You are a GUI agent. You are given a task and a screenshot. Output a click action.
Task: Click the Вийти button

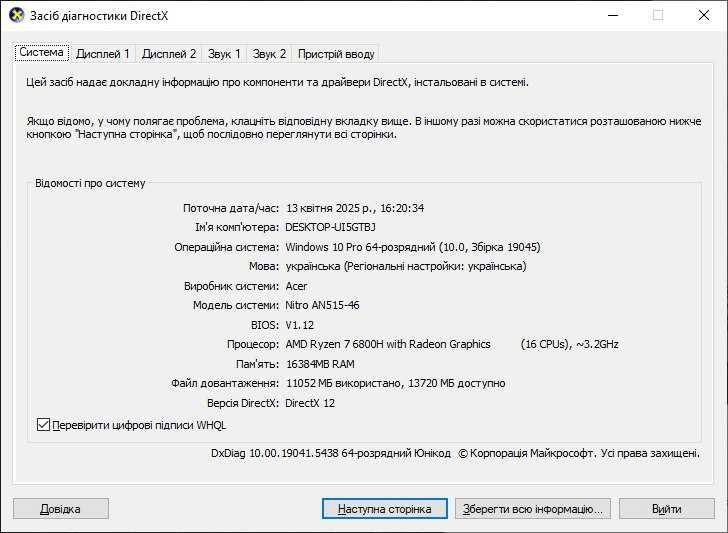pyautogui.click(x=667, y=508)
